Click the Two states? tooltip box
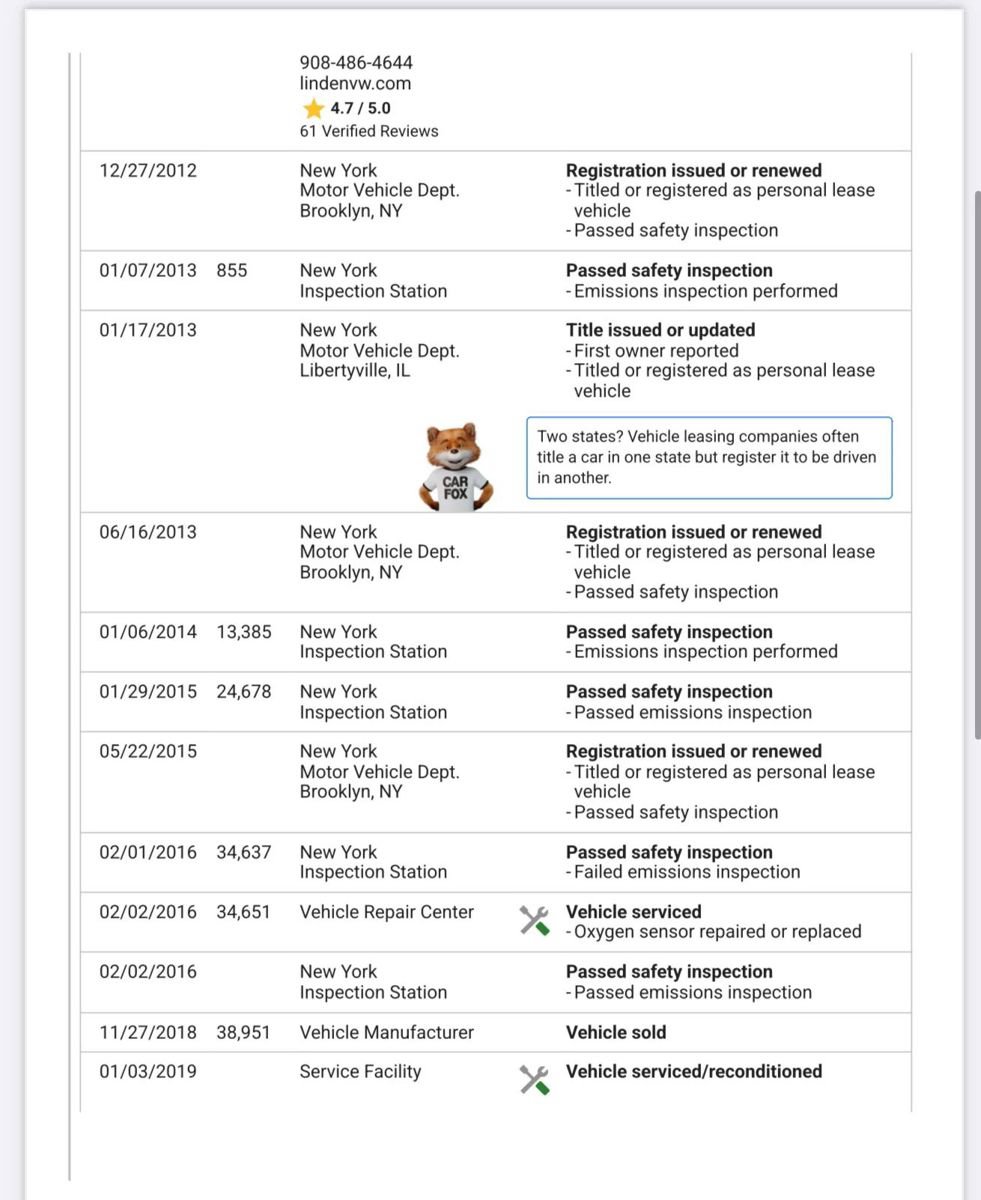This screenshot has width=981, height=1200. 709,458
